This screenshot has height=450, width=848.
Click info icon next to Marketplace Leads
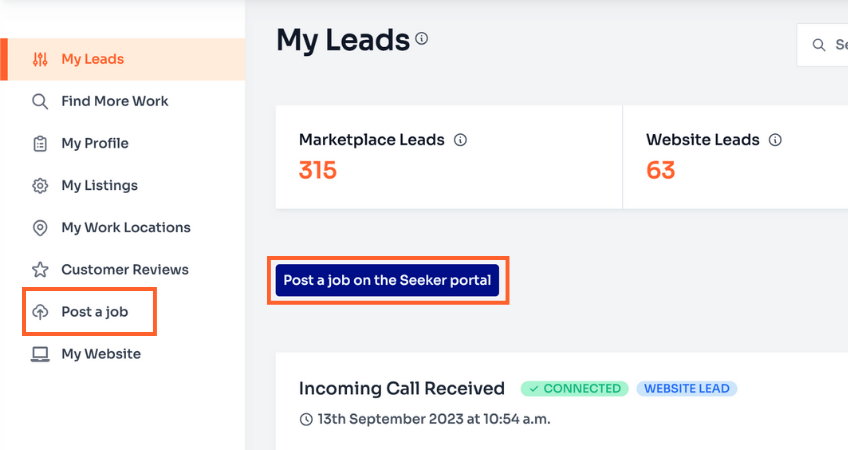point(460,140)
